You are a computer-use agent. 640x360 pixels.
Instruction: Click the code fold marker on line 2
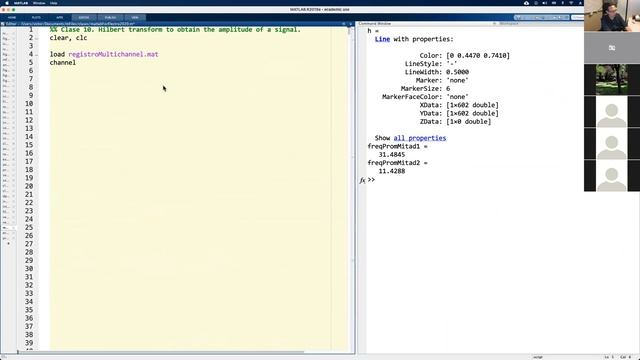coord(37,38)
